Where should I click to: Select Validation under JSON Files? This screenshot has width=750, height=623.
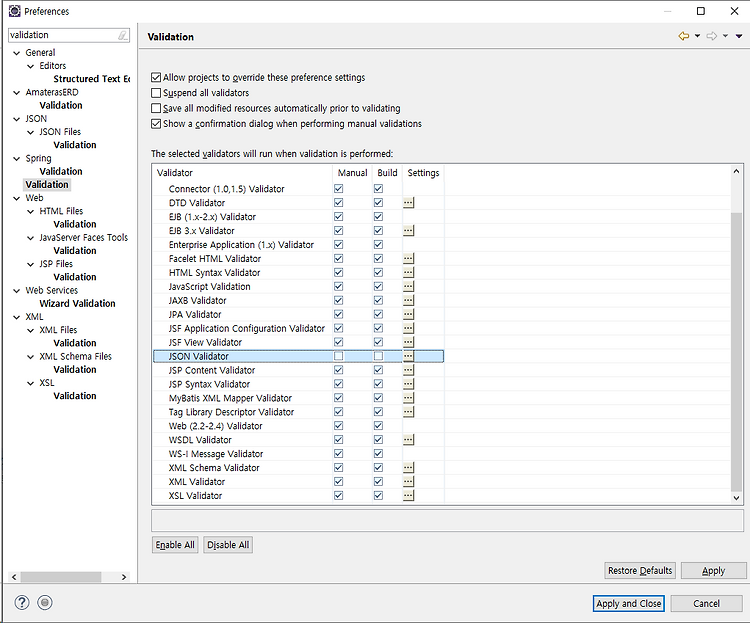75,145
